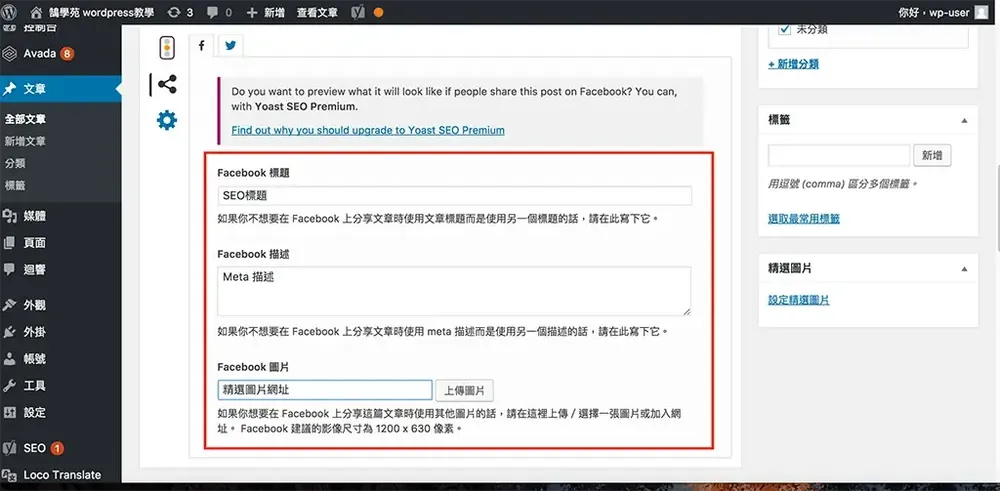Click the + 新增分類 link

tap(793, 64)
